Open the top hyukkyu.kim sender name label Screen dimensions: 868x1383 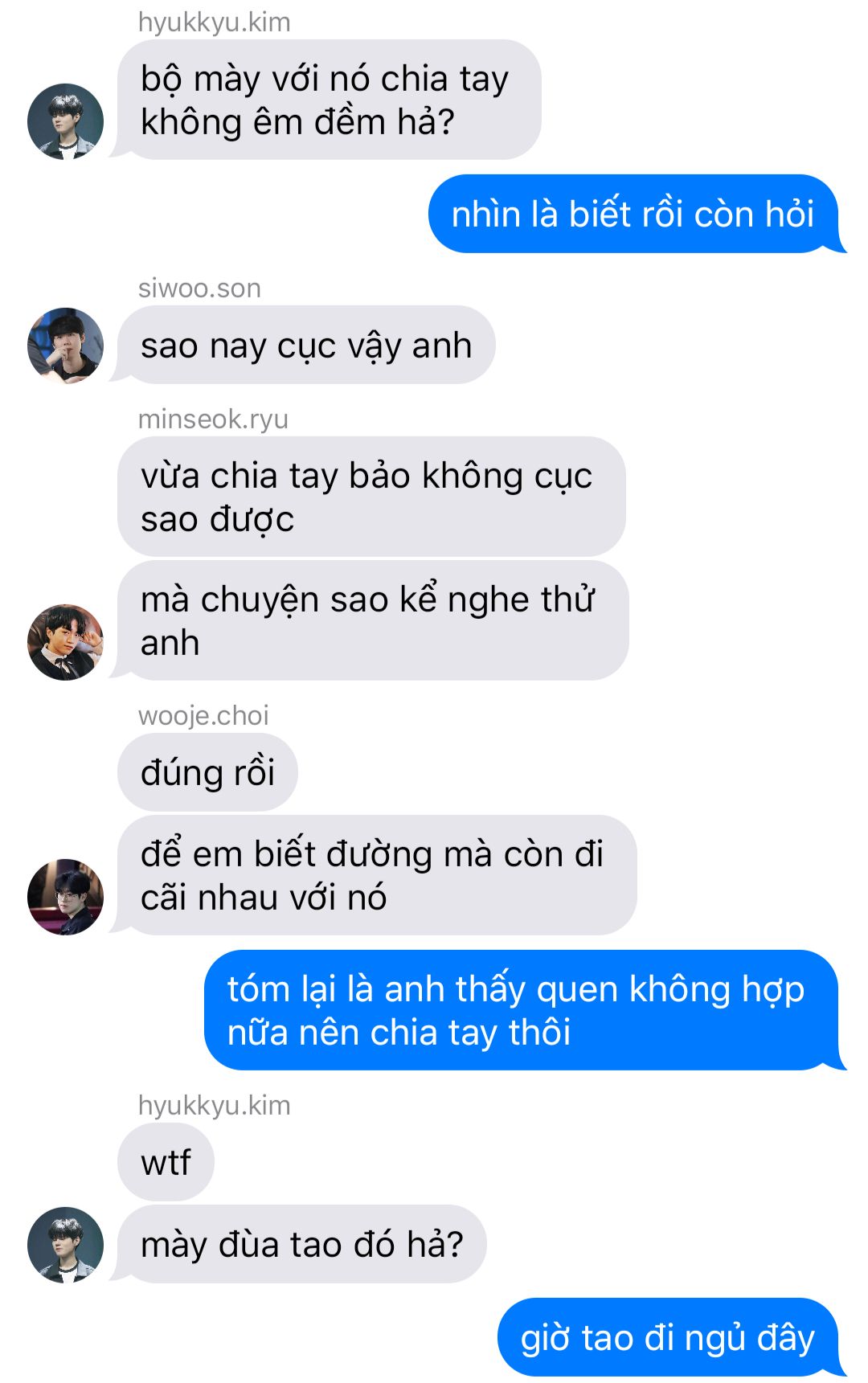pyautogui.click(x=214, y=22)
